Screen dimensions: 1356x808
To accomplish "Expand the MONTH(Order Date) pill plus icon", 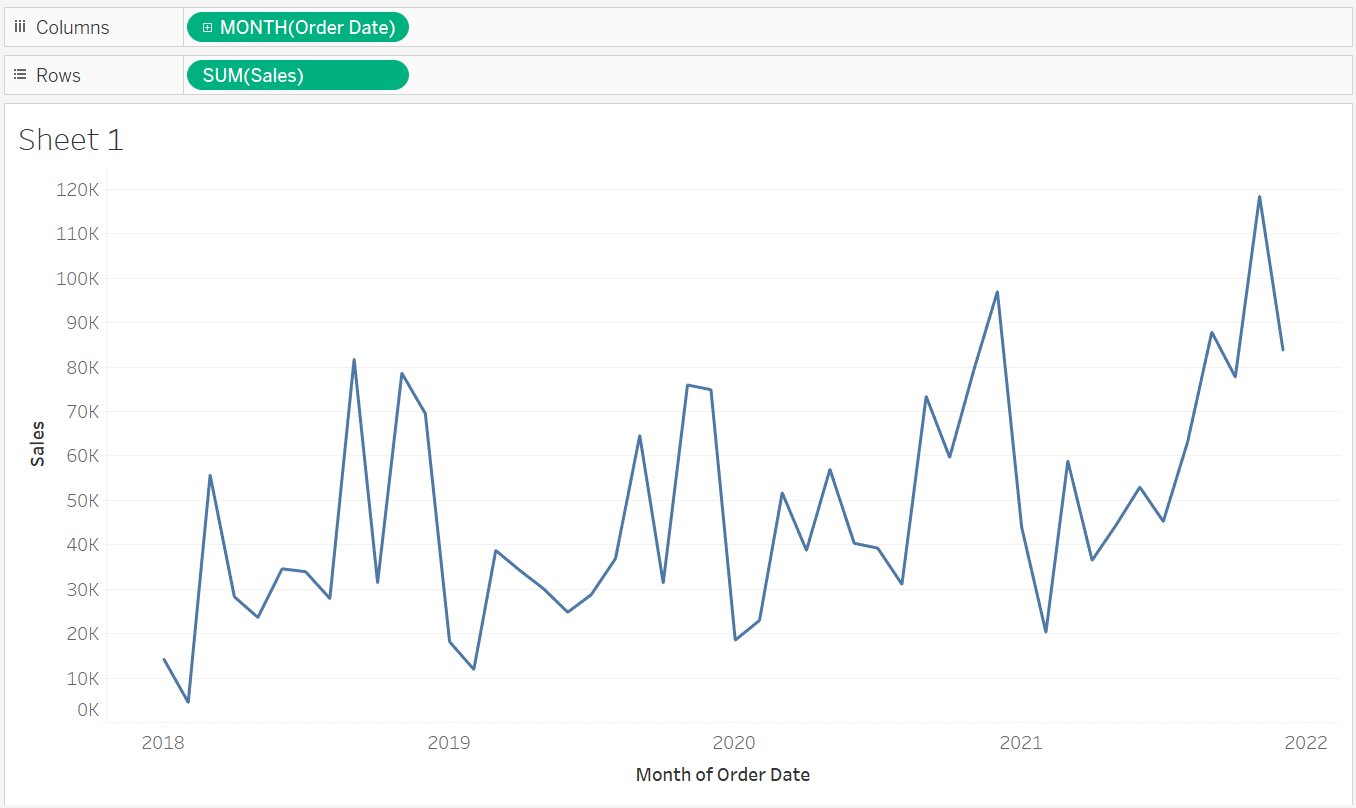I will pyautogui.click(x=207, y=28).
